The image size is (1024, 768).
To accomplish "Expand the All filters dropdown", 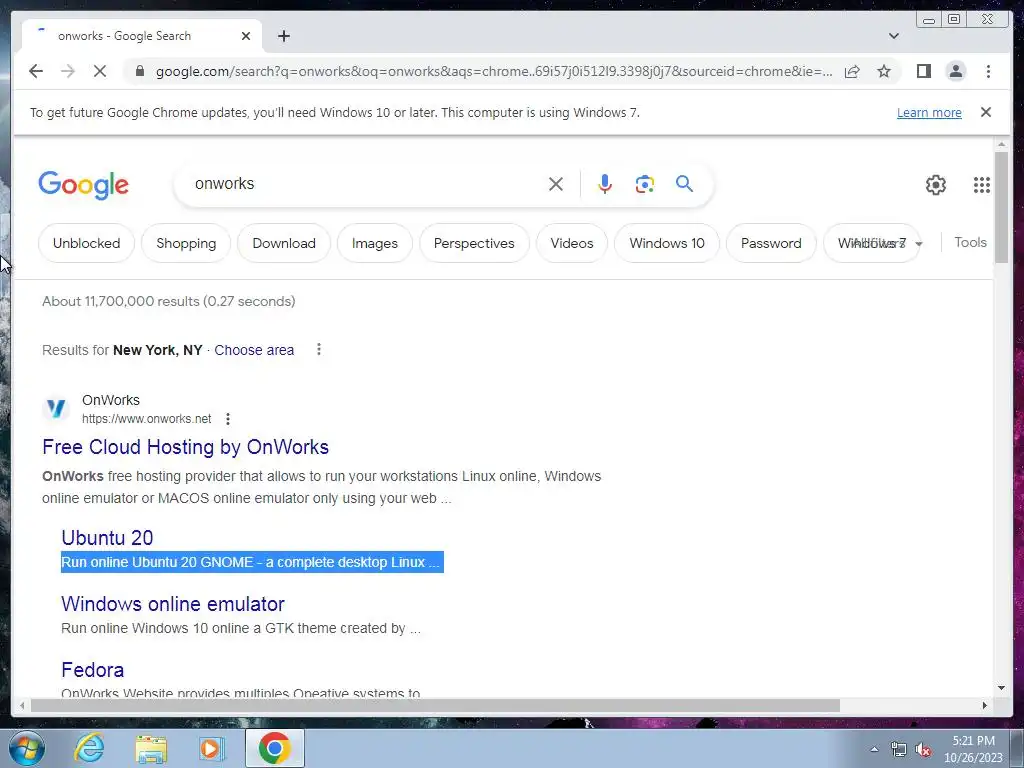I will coord(919,244).
